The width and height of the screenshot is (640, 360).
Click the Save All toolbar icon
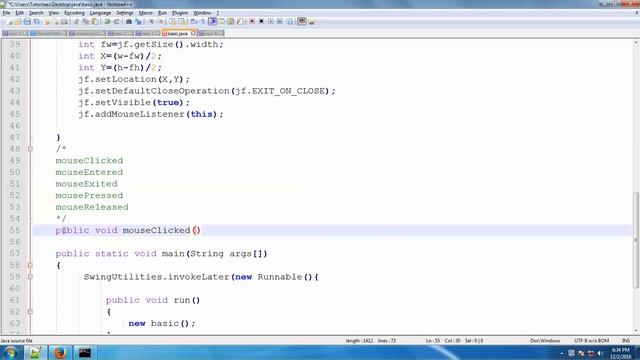coord(36,21)
